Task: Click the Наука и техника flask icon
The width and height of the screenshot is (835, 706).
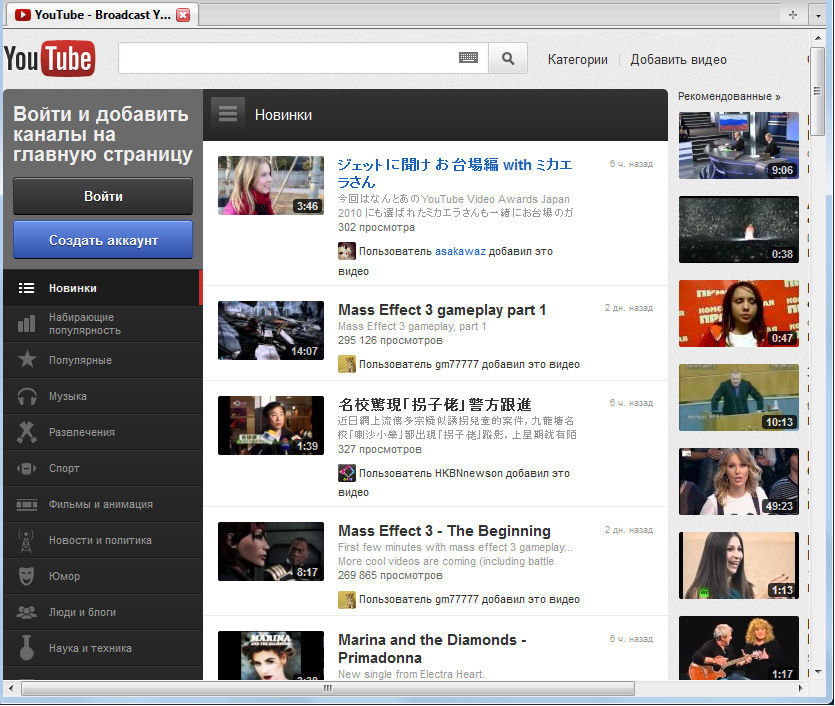Action: coord(27,648)
